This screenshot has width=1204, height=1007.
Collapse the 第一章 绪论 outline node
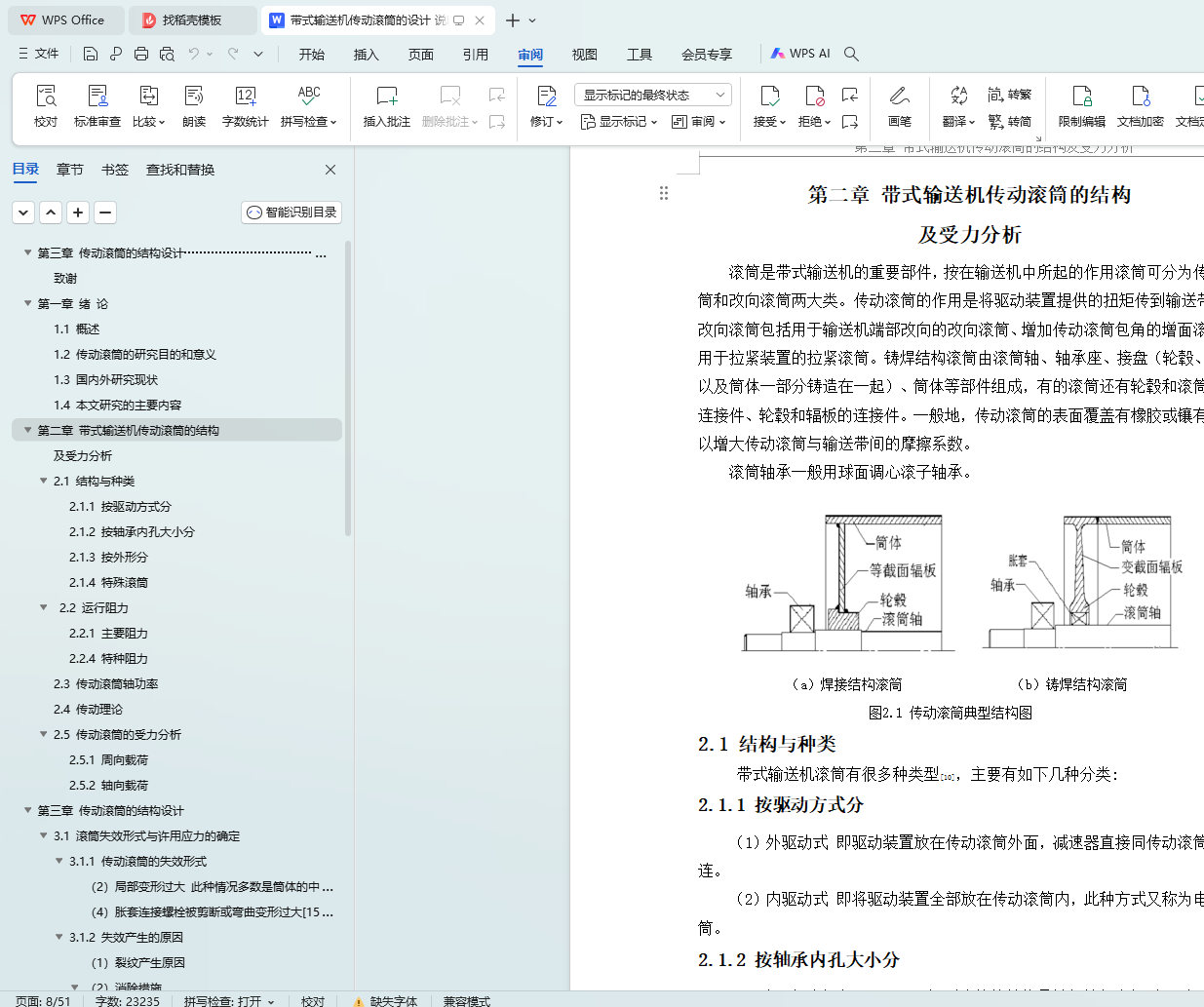[27, 303]
